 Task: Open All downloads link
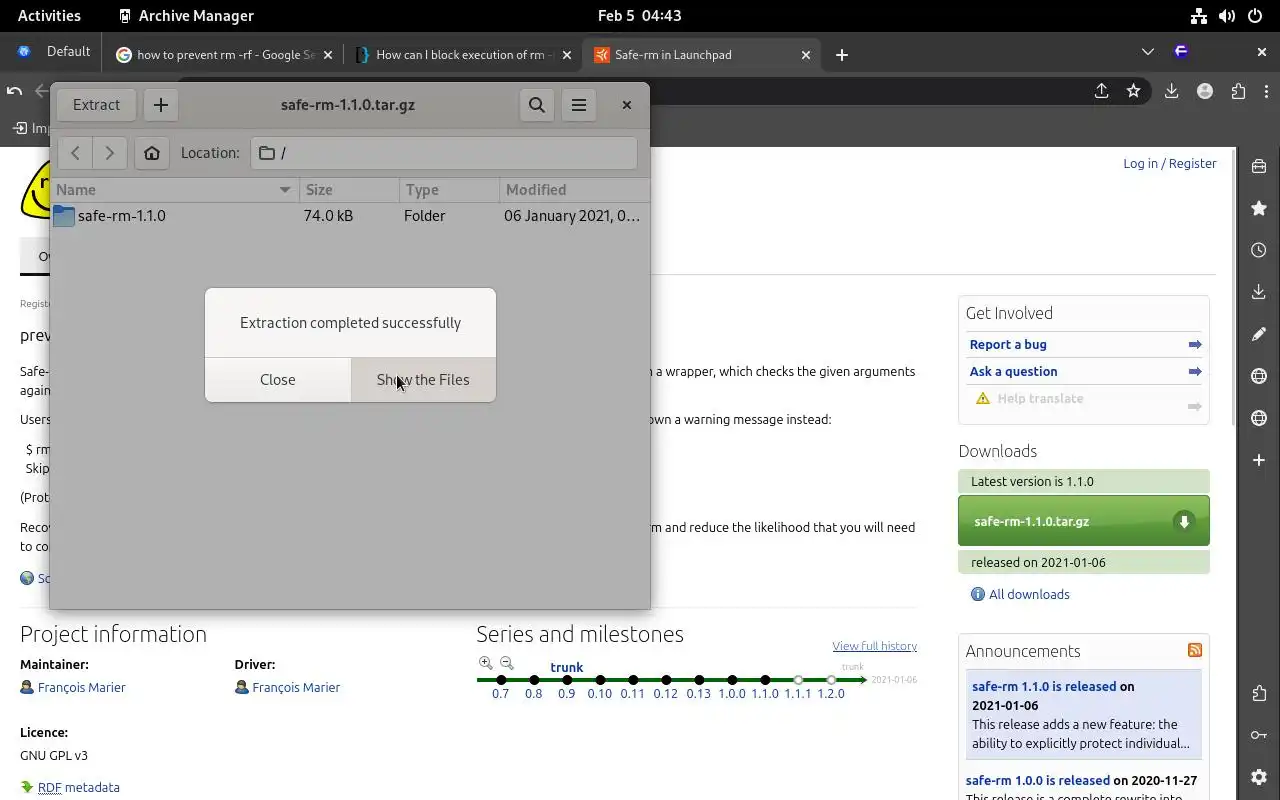click(x=1029, y=594)
